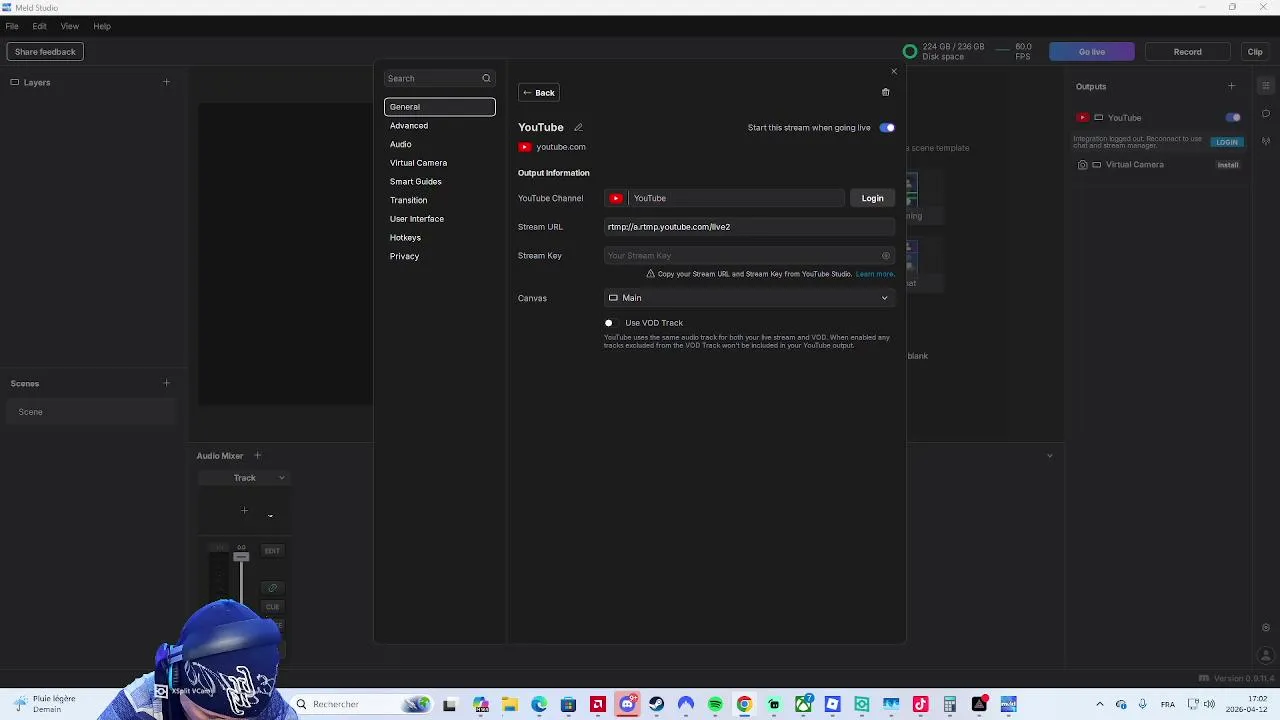Click the CUE button in audio strip

click(x=272, y=607)
